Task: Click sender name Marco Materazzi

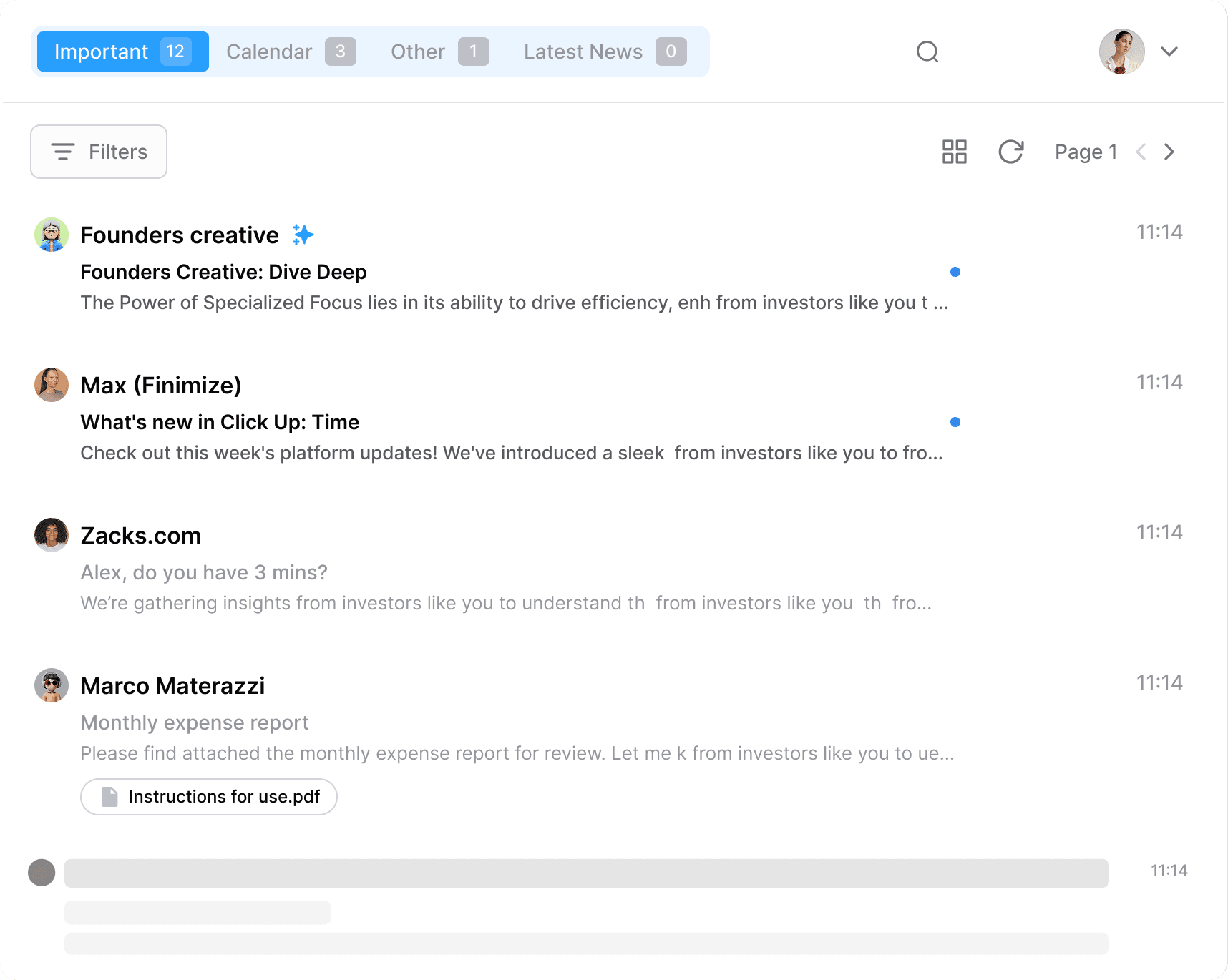Action: click(172, 685)
